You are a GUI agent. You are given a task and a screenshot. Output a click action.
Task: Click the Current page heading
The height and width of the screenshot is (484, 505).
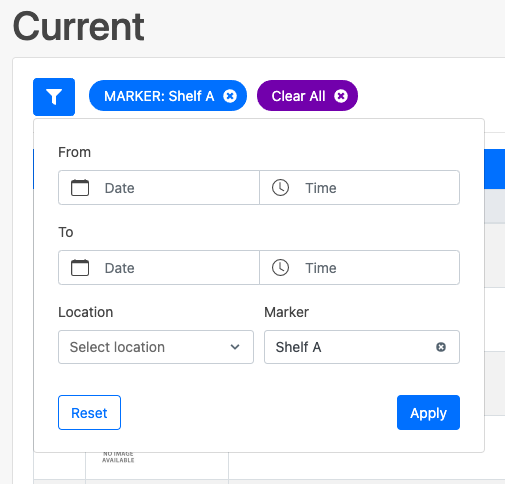coord(78,27)
